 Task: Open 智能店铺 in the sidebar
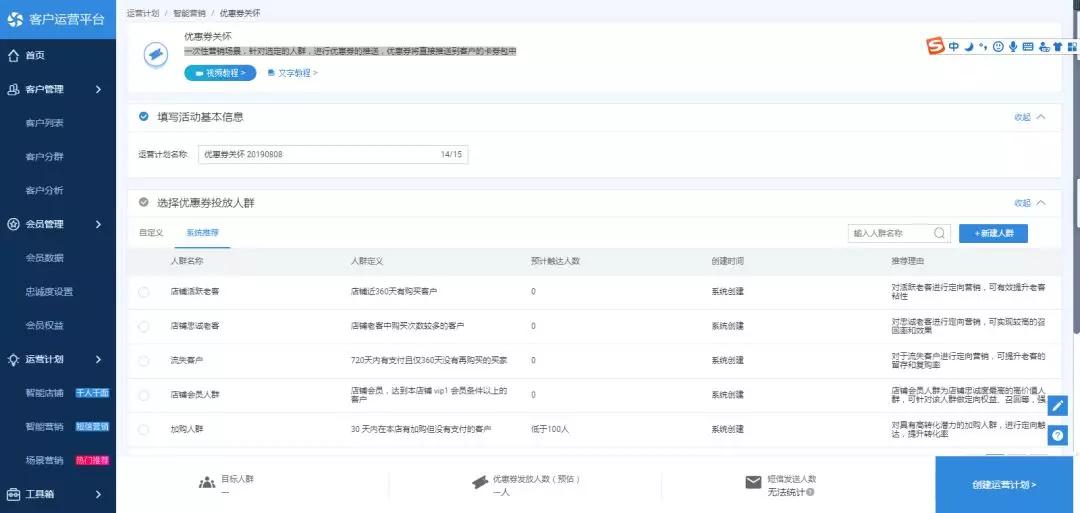(x=45, y=394)
